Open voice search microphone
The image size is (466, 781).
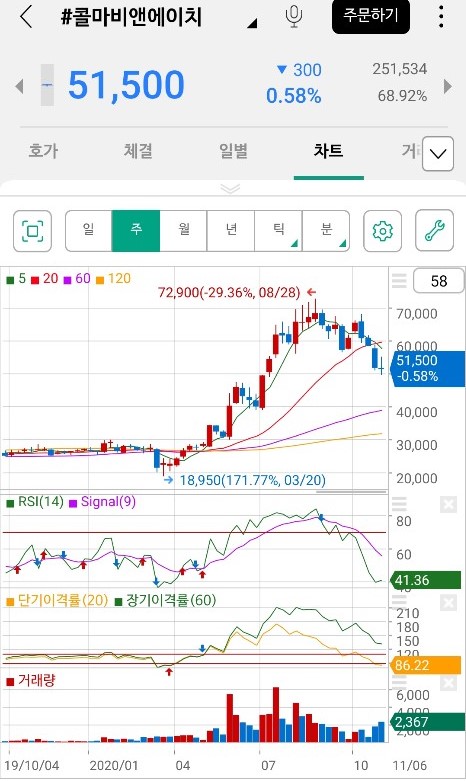click(x=294, y=16)
